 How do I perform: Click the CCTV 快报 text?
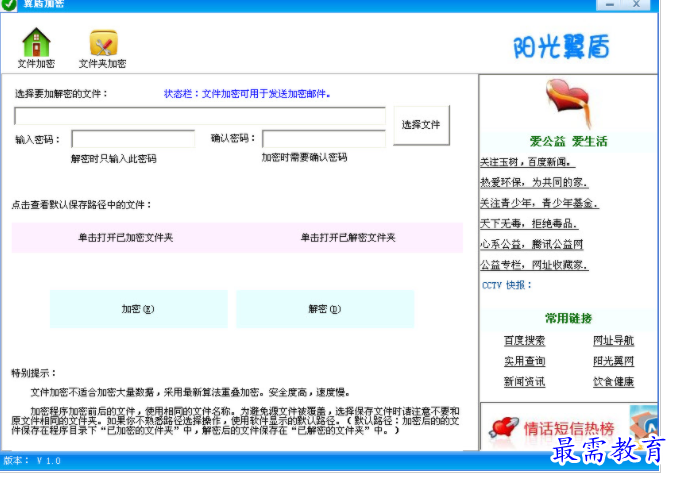click(507, 285)
